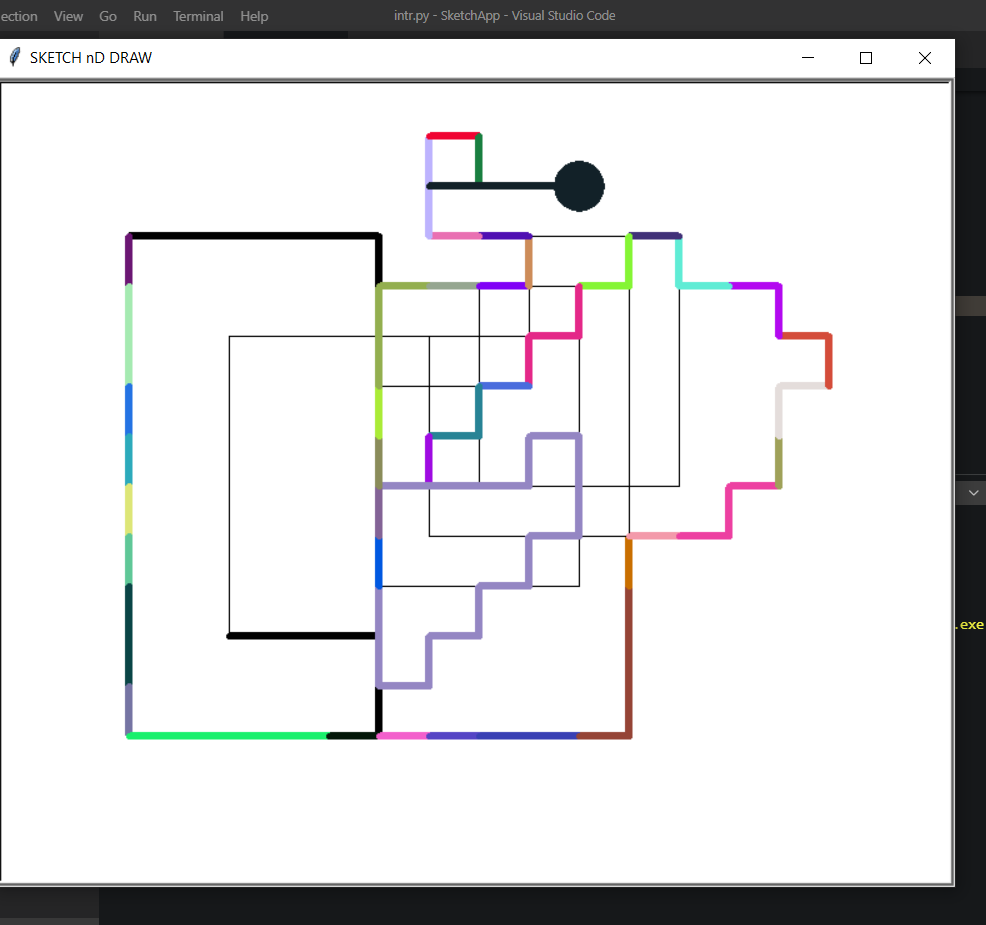Expand the chevron dropdown in VS Code right panel

click(x=973, y=493)
